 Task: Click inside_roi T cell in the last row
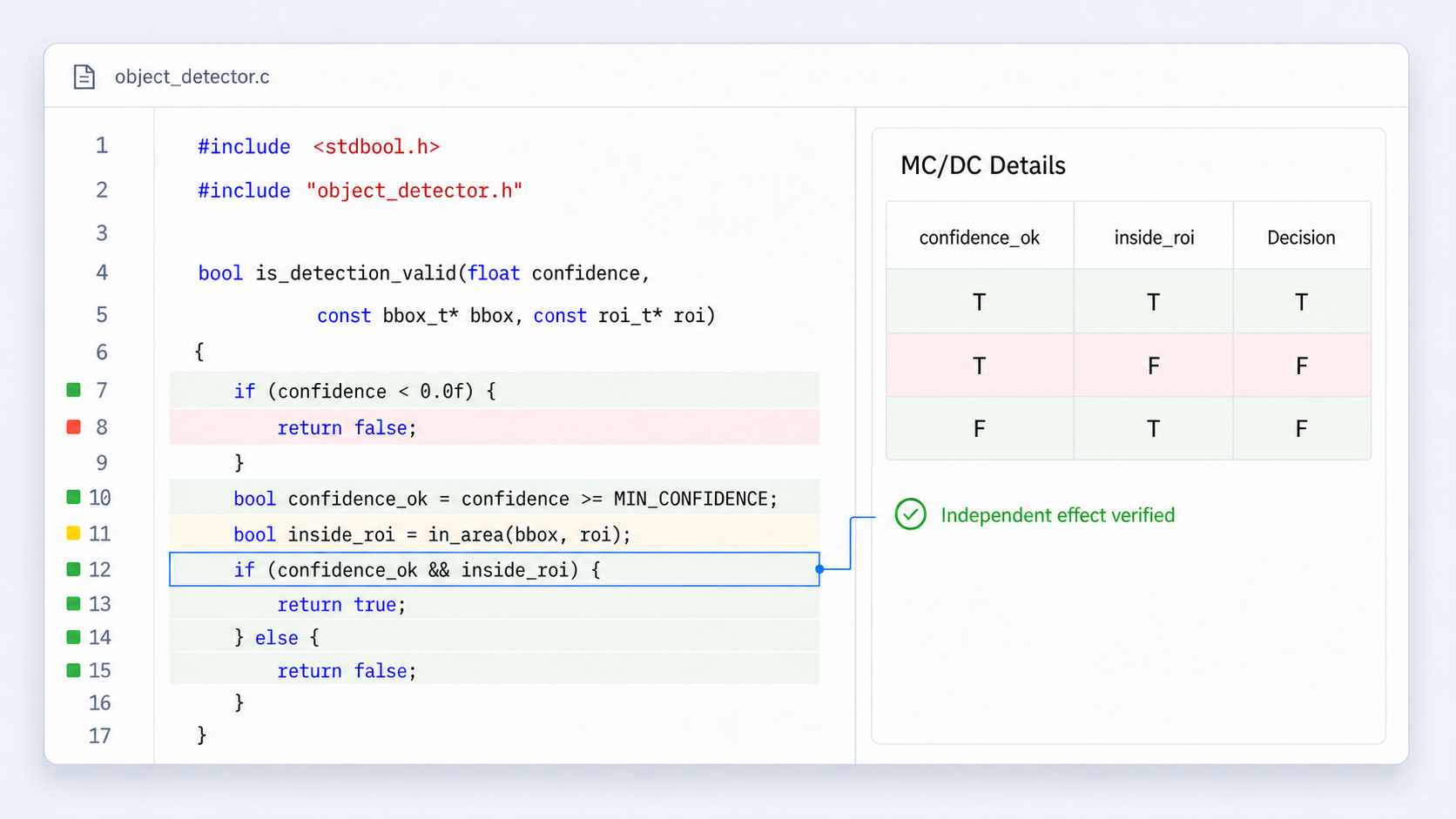[x=1154, y=428]
